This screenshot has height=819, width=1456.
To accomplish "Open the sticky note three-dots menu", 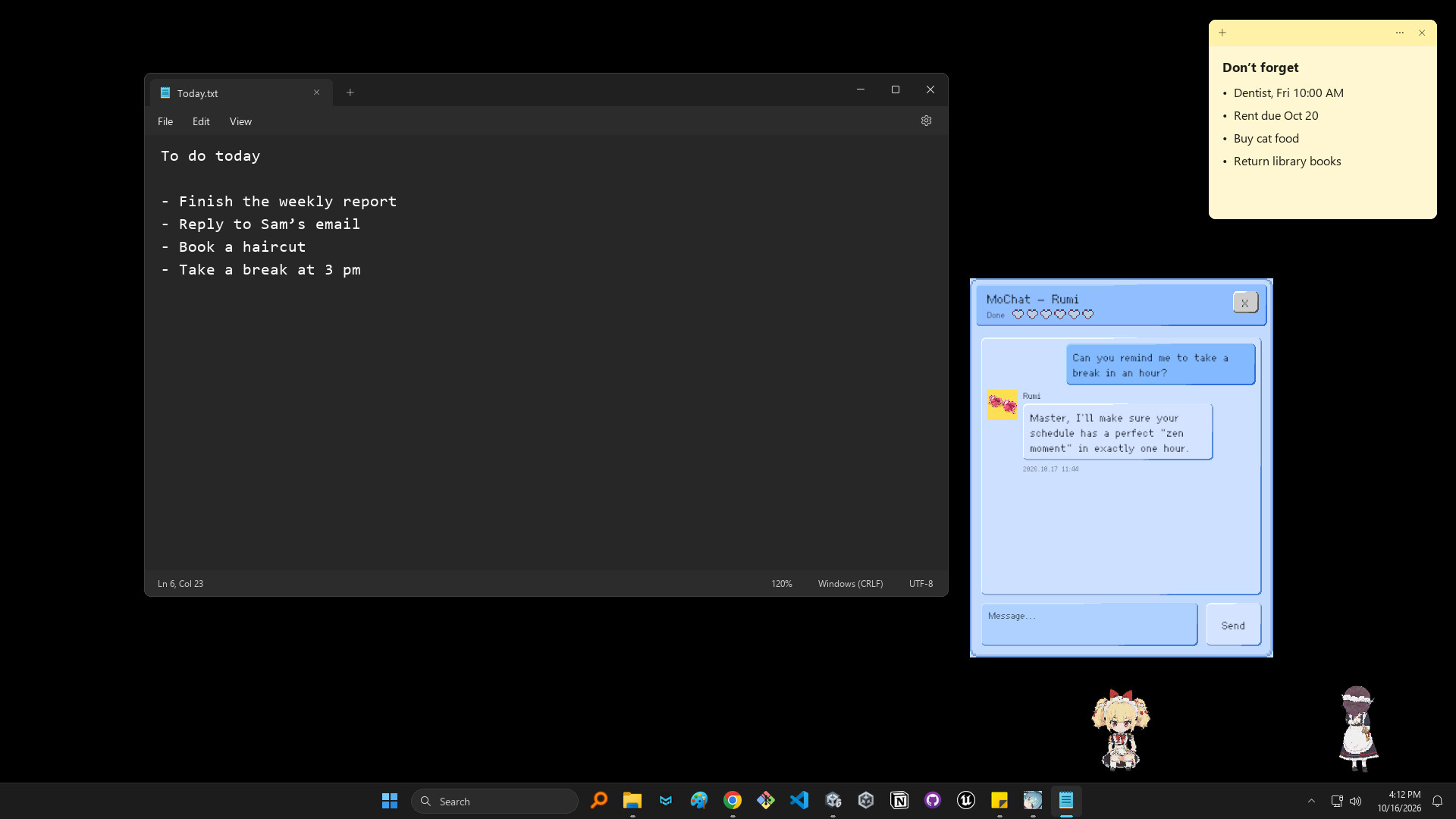I will click(x=1400, y=33).
